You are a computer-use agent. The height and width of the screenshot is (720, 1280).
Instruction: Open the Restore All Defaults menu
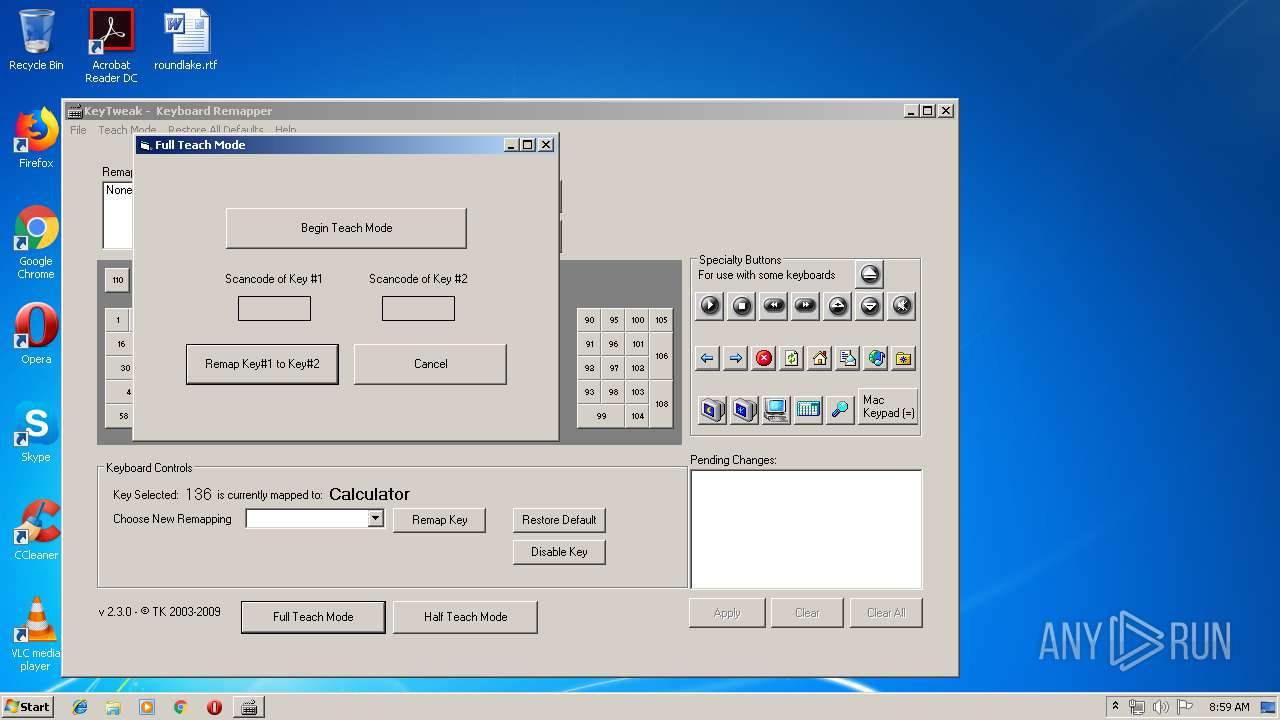[x=216, y=130]
